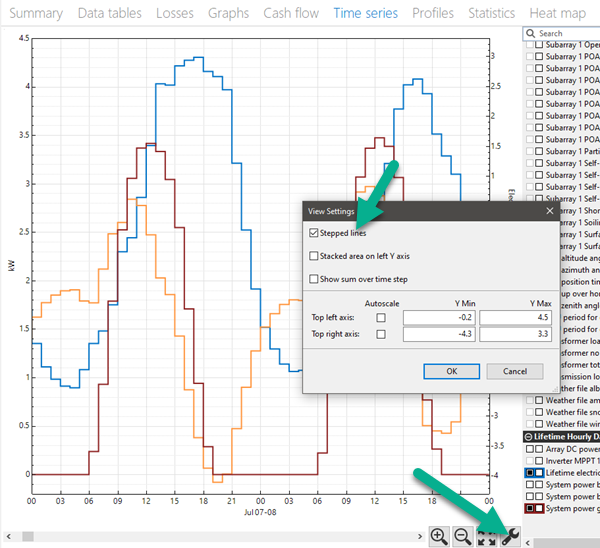
Task: Enable Autoscale for top right axis
Action: coord(381,333)
